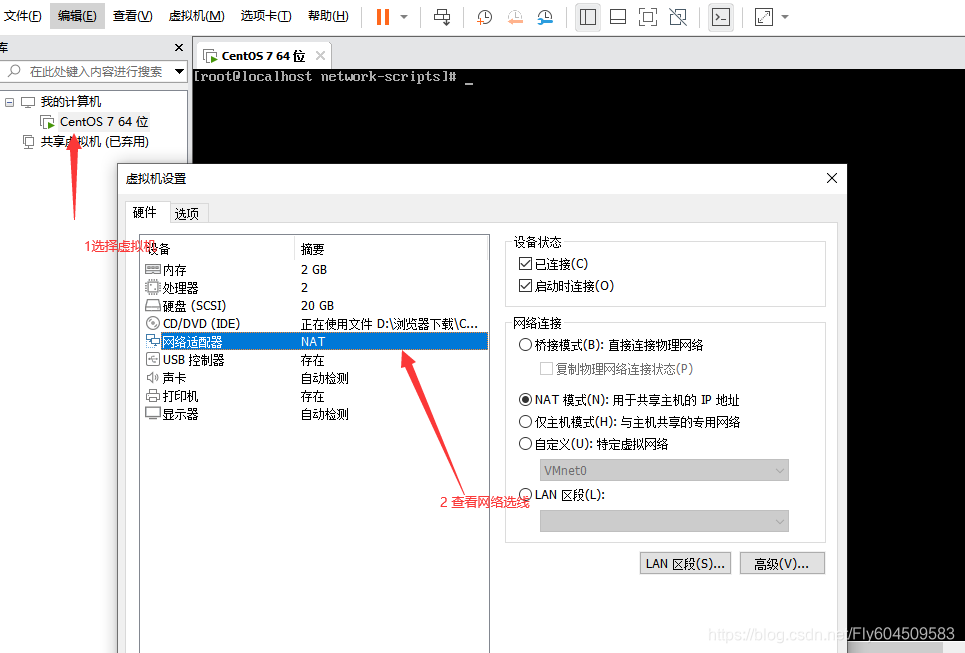Enter full screen mode icon
This screenshot has width=965, height=653.
(648, 17)
